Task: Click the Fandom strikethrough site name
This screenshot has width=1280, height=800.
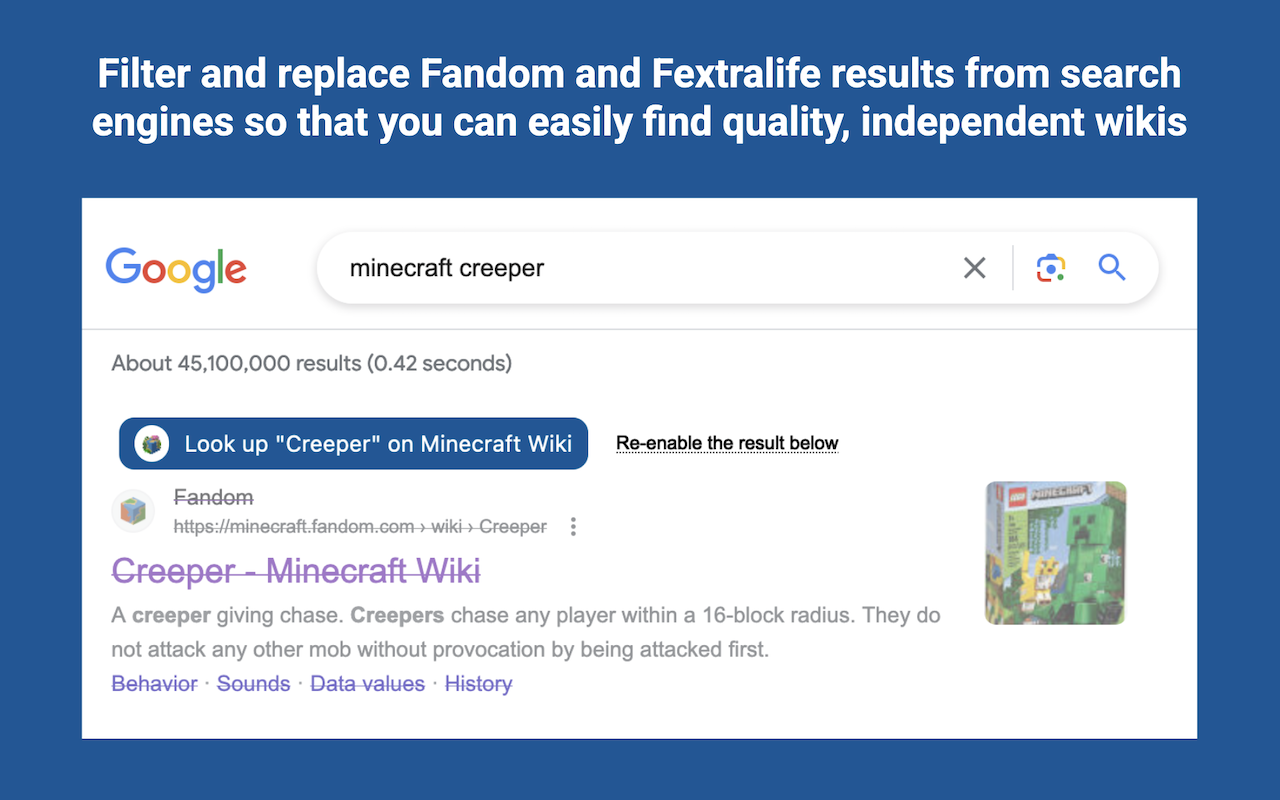Action: tap(213, 497)
